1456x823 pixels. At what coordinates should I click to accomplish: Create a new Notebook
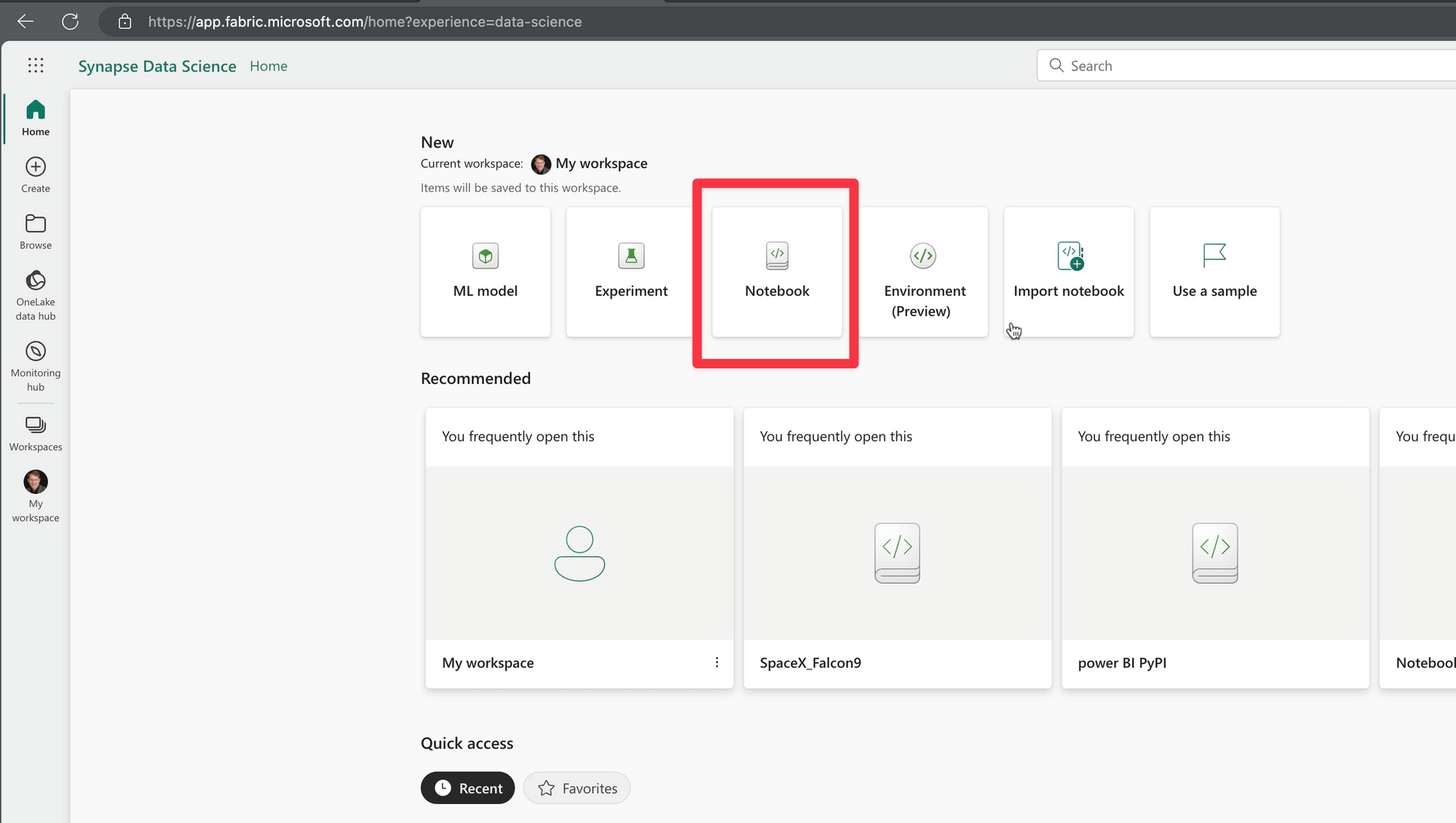(x=777, y=272)
